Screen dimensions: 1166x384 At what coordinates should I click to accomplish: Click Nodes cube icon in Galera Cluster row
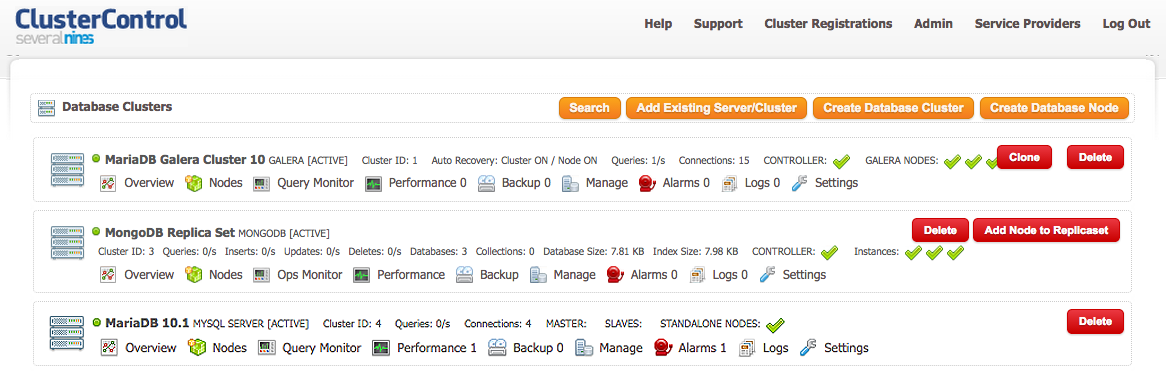coord(193,183)
